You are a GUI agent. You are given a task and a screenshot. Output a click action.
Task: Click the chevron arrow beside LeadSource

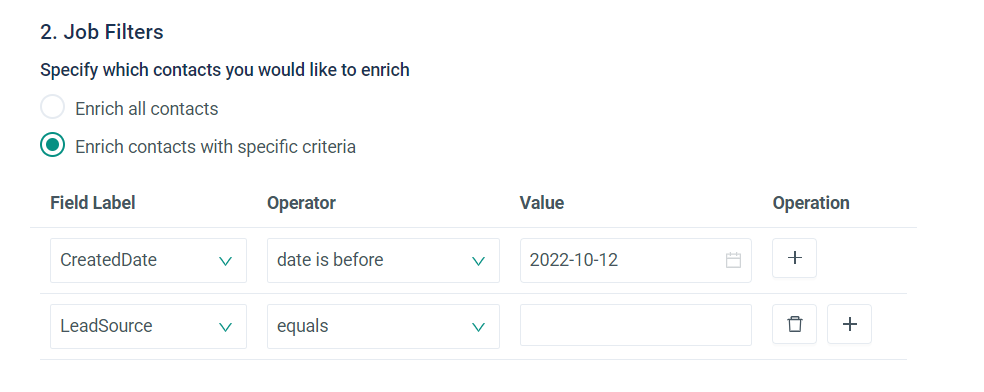point(225,327)
